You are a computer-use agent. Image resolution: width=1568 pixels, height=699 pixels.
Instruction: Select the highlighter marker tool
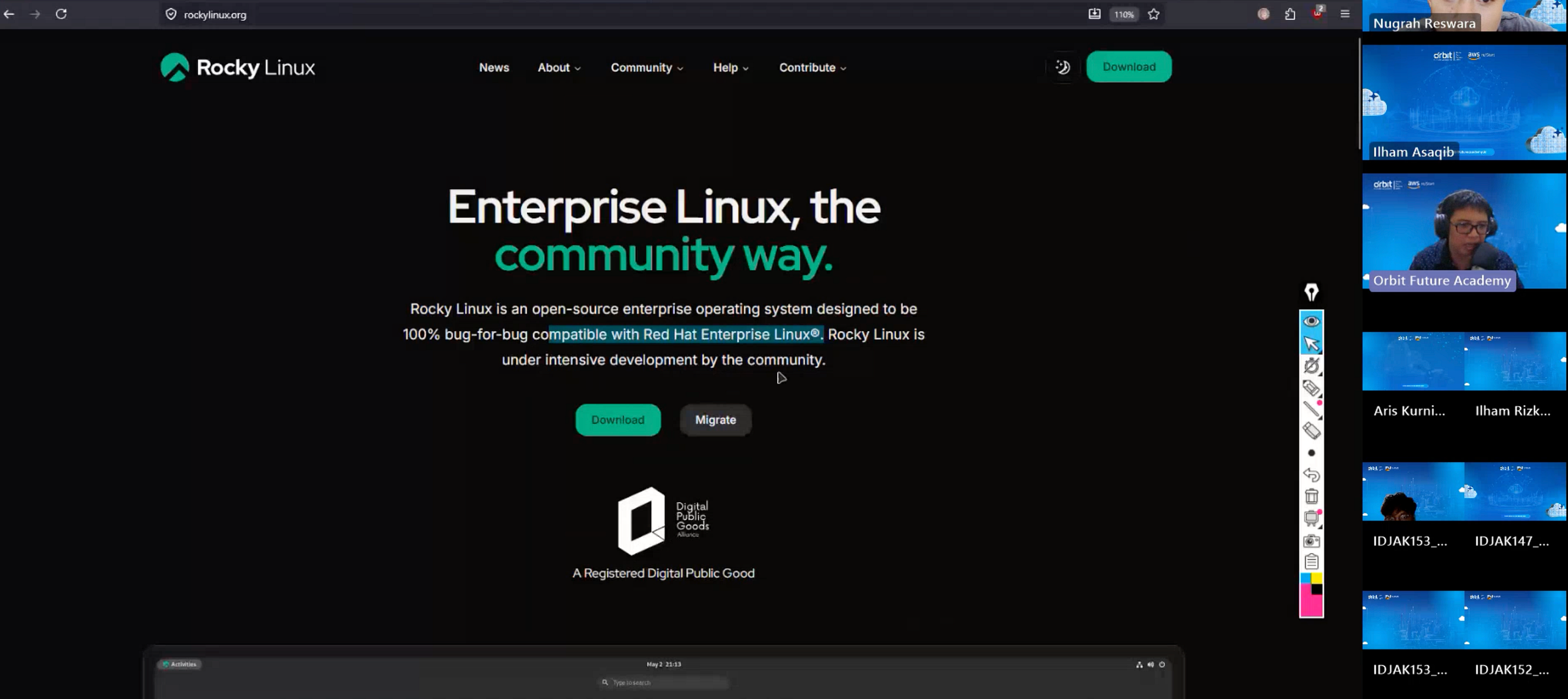1311,387
